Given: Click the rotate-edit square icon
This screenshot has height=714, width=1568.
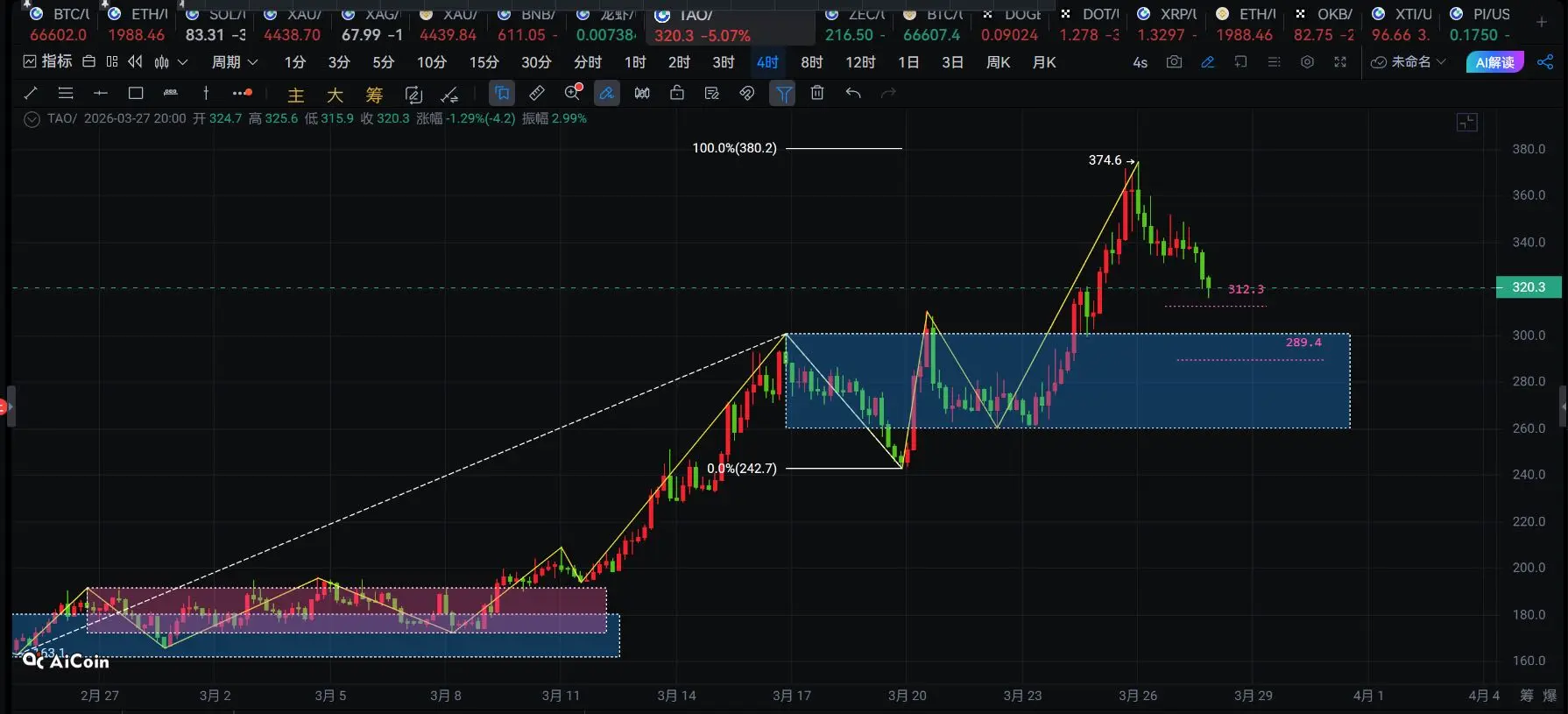Looking at the screenshot, I should pyautogui.click(x=413, y=95).
